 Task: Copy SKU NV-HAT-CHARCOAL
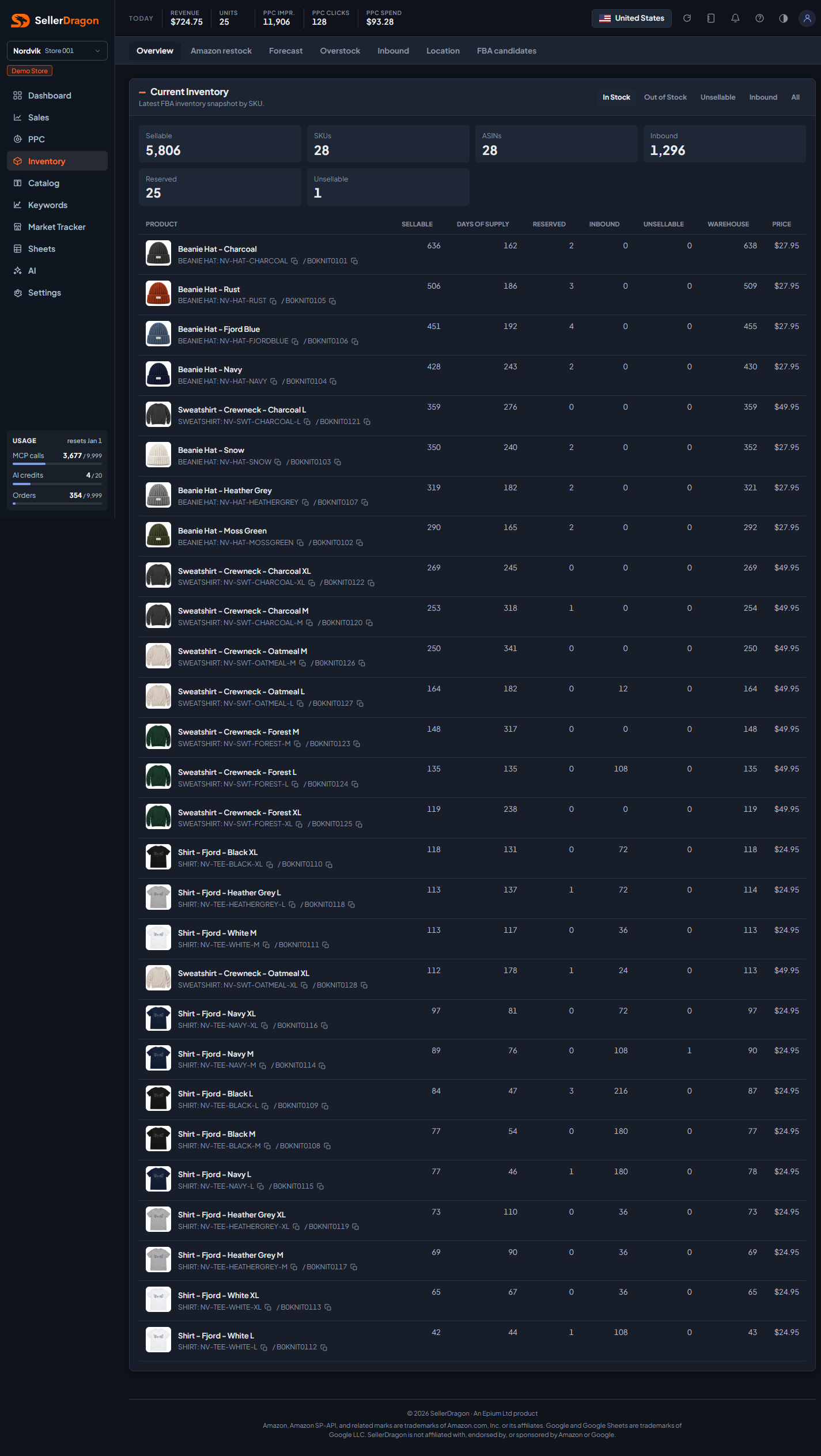[294, 261]
